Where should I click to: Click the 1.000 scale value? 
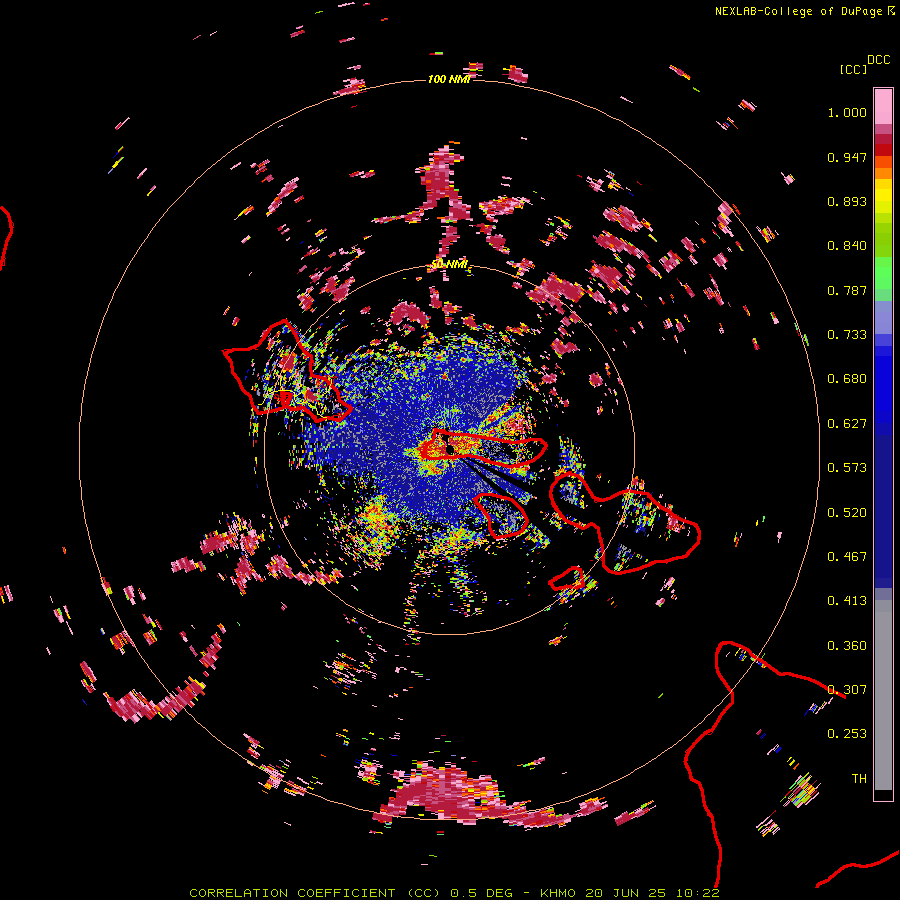pyautogui.click(x=847, y=112)
